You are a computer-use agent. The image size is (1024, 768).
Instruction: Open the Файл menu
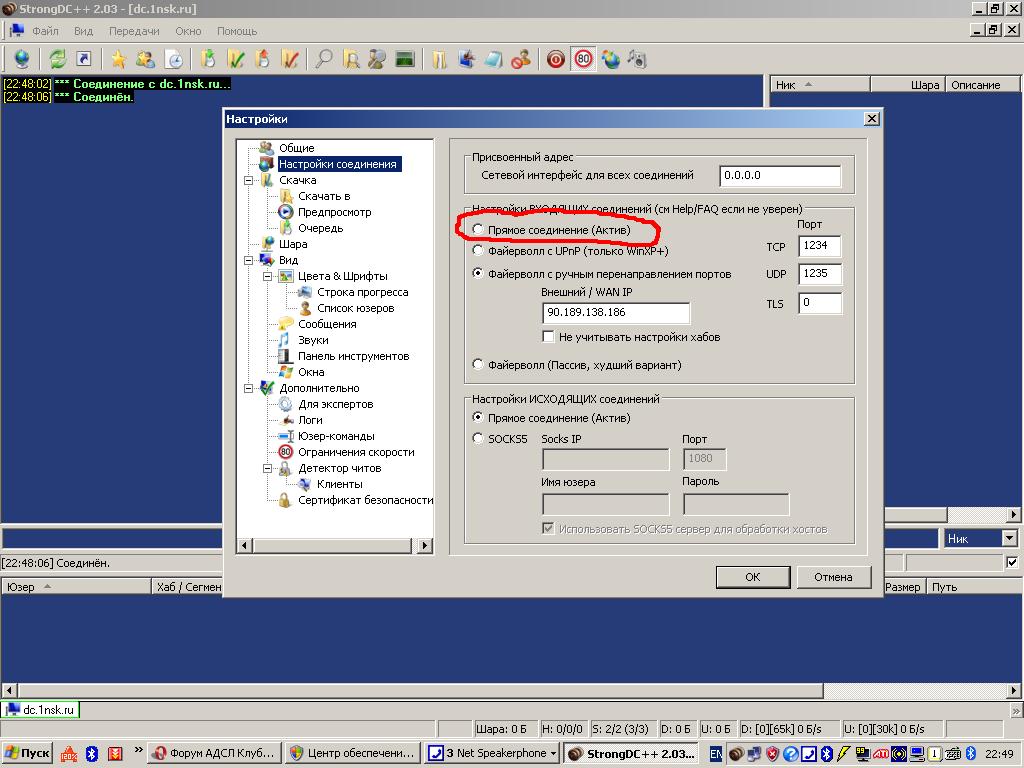point(45,31)
